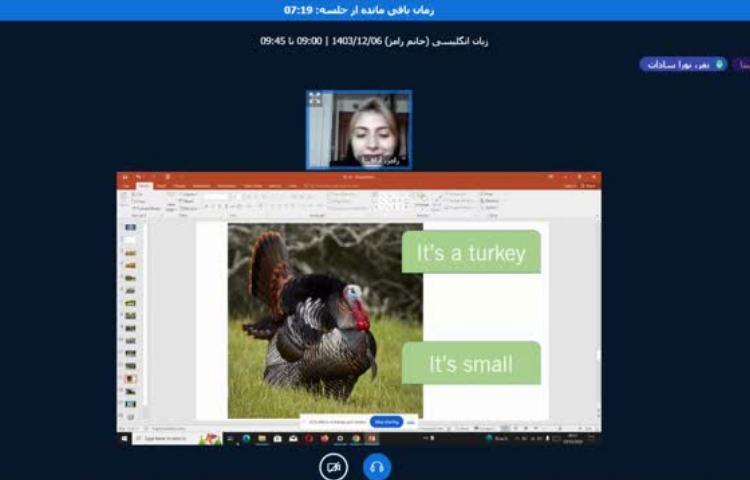Screen dimensions: 750x480
Task: Open the Windows Start menu
Action: [124, 438]
